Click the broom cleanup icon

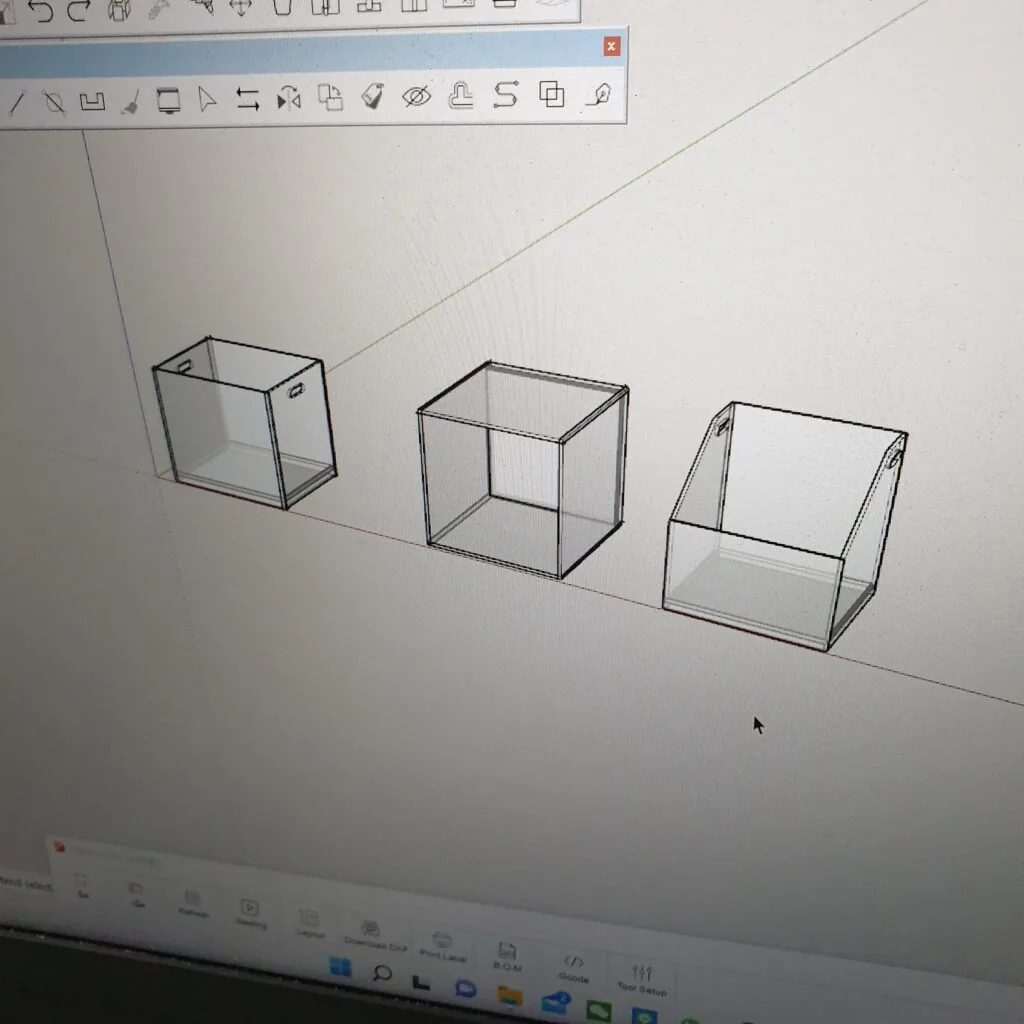click(x=131, y=102)
